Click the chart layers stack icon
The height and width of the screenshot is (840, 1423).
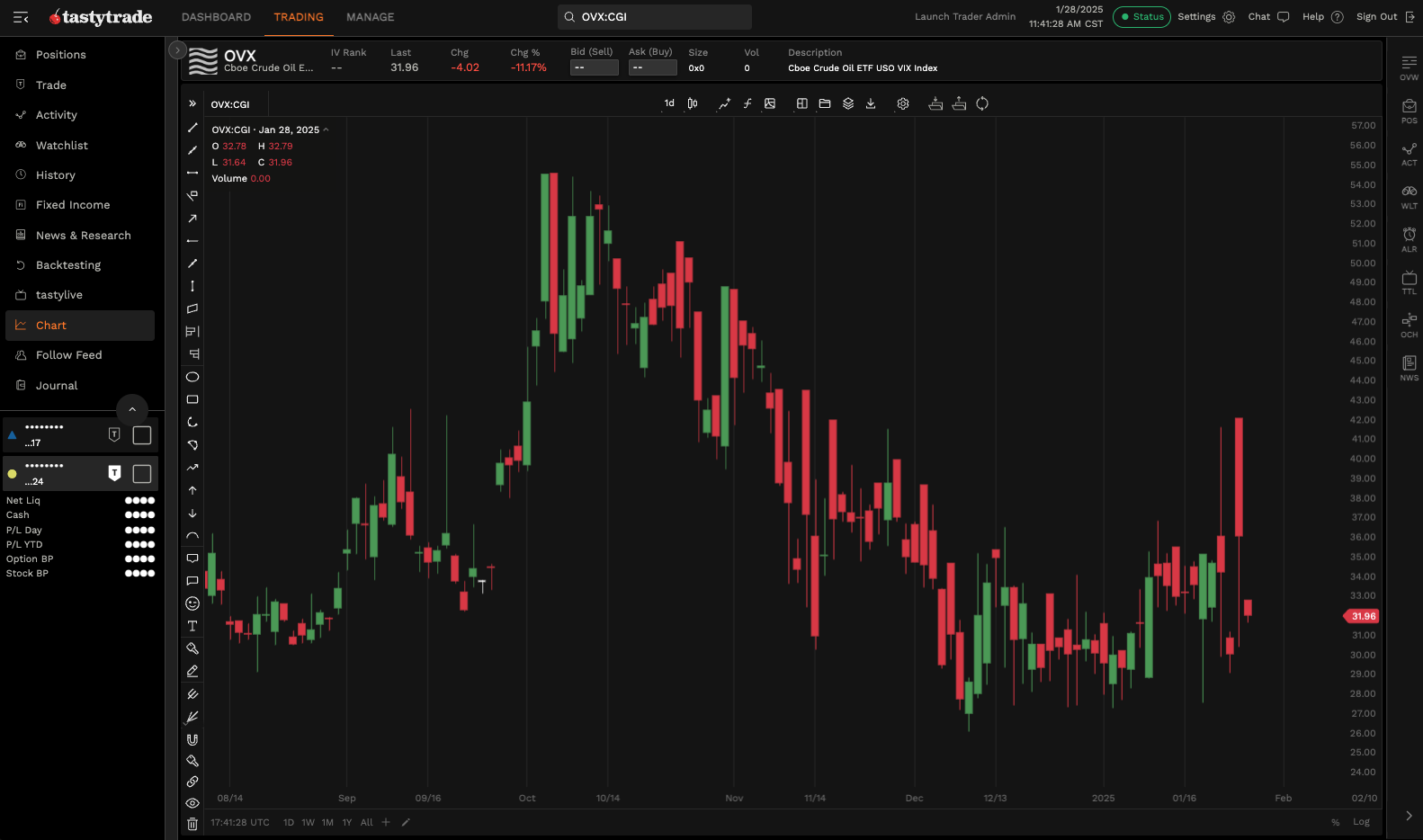848,103
